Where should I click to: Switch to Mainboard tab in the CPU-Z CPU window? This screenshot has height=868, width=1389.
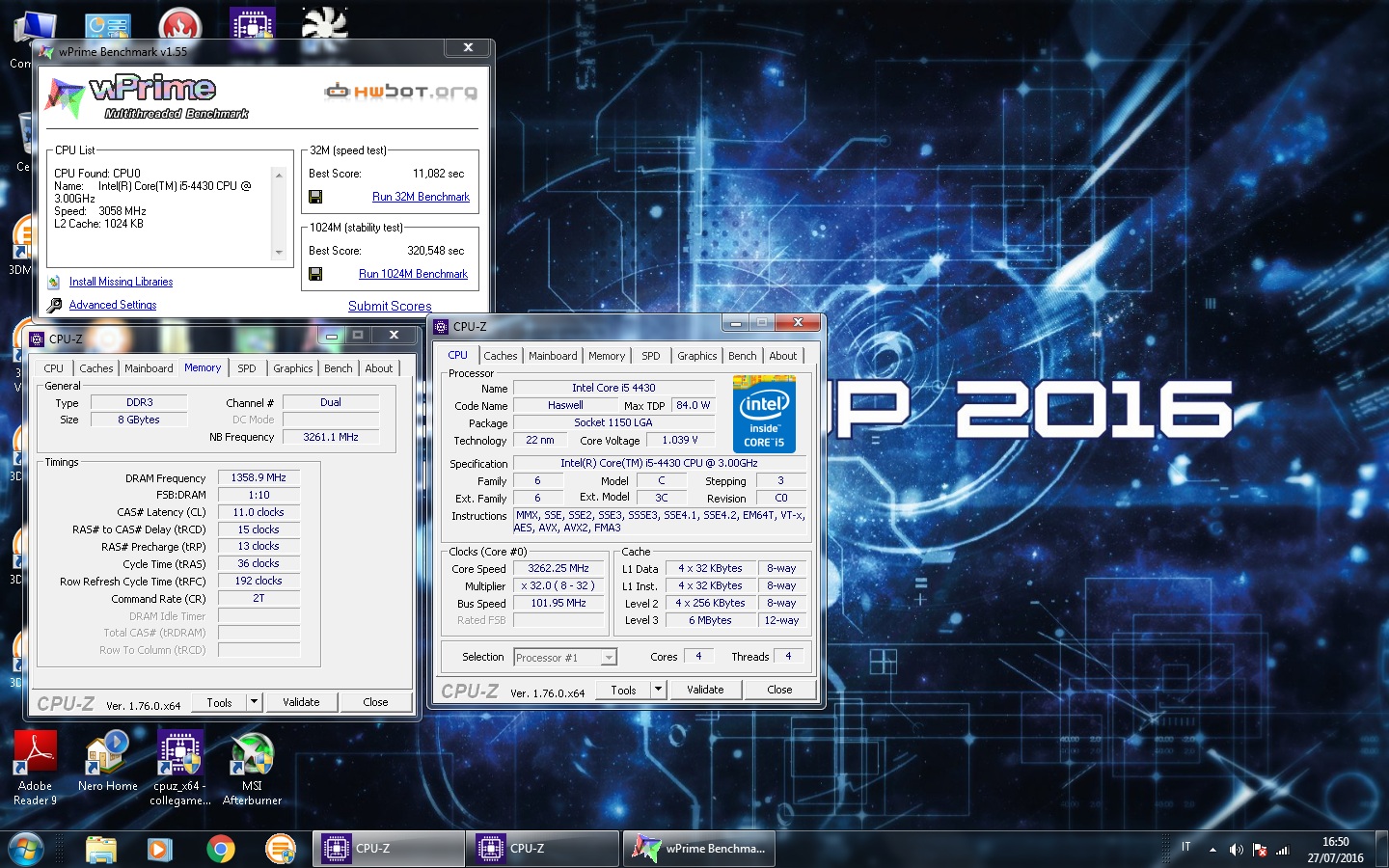click(x=553, y=356)
